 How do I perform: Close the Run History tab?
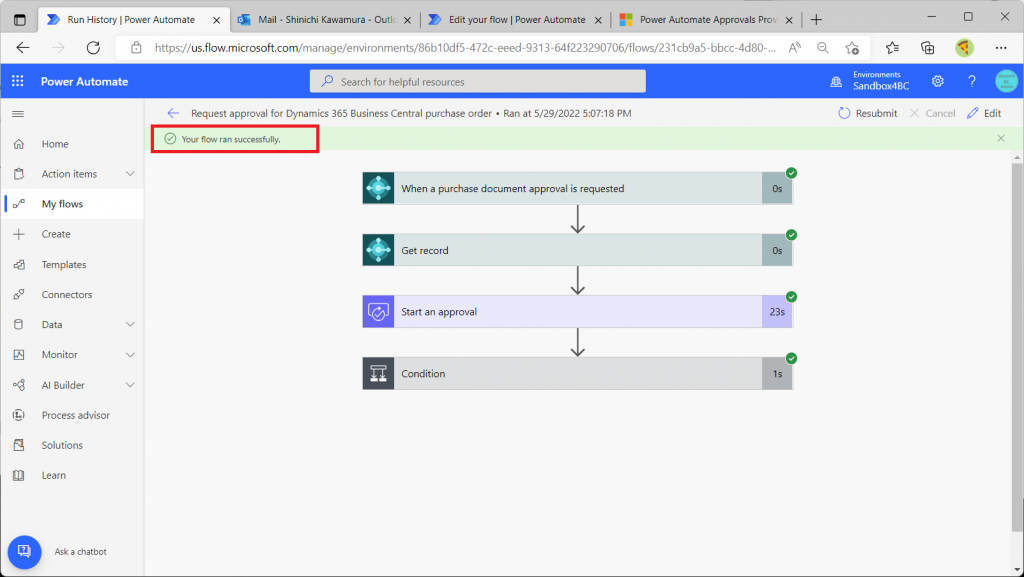[217, 20]
